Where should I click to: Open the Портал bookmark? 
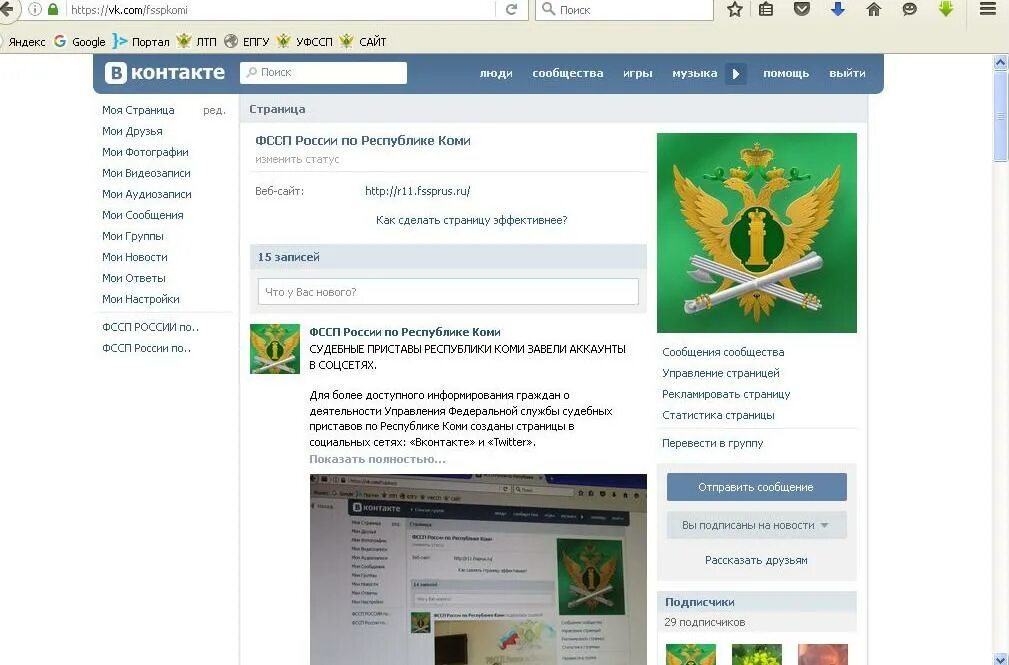[141, 42]
